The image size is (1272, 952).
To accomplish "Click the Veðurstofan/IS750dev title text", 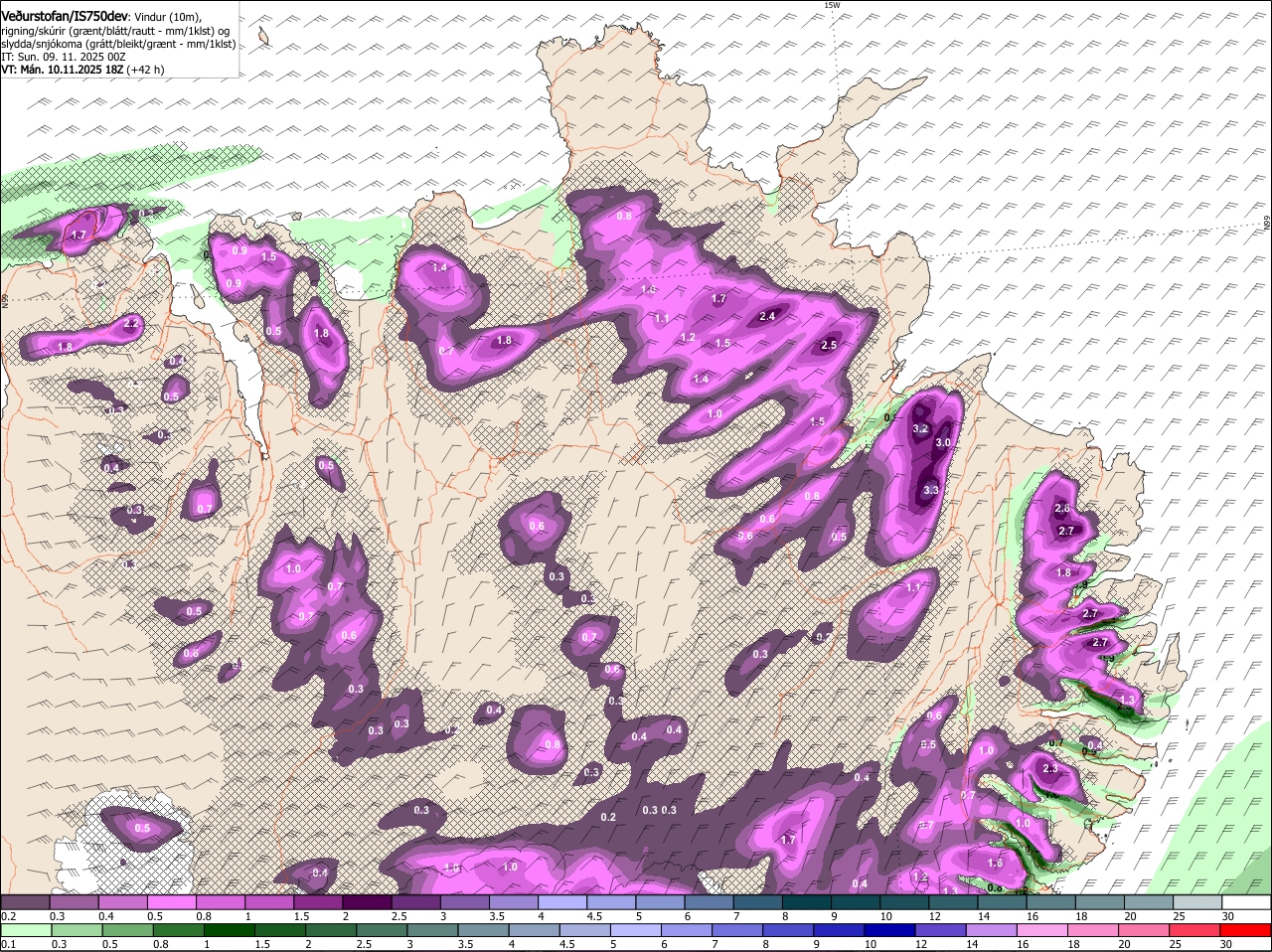I will [x=64, y=16].
